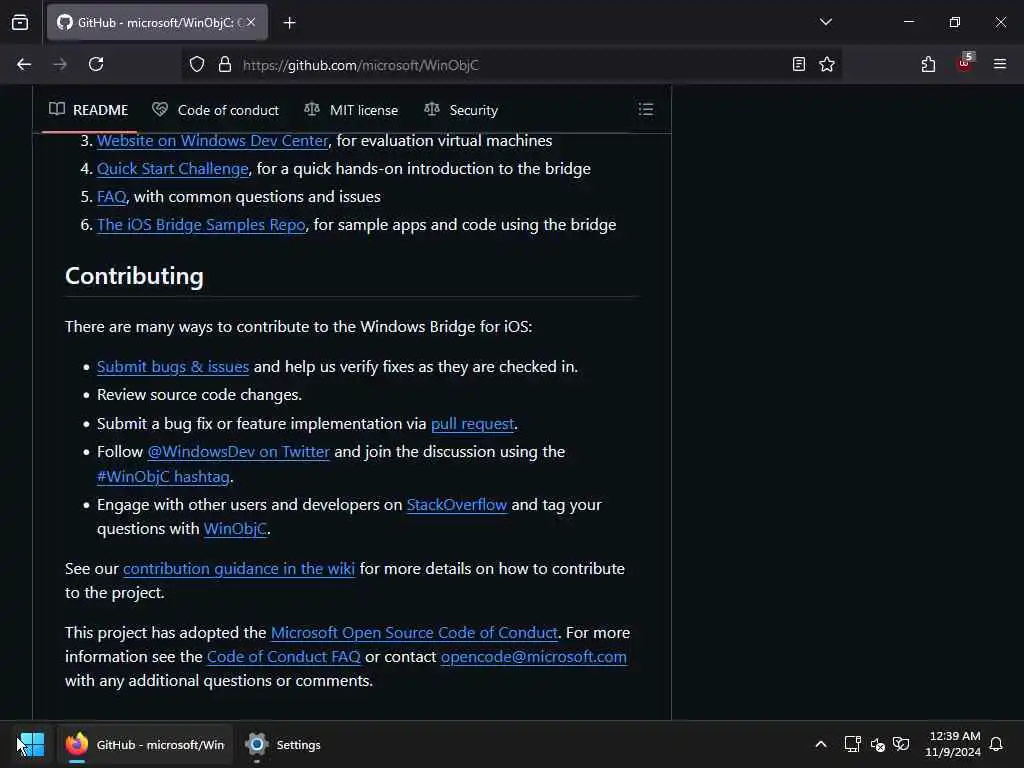Open Windows Security tray icon
1024x768 pixels.
901,744
